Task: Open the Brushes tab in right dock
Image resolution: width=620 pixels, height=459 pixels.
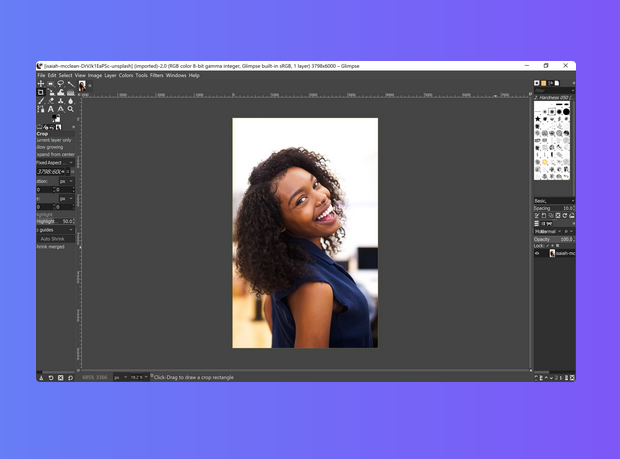Action: pos(537,83)
